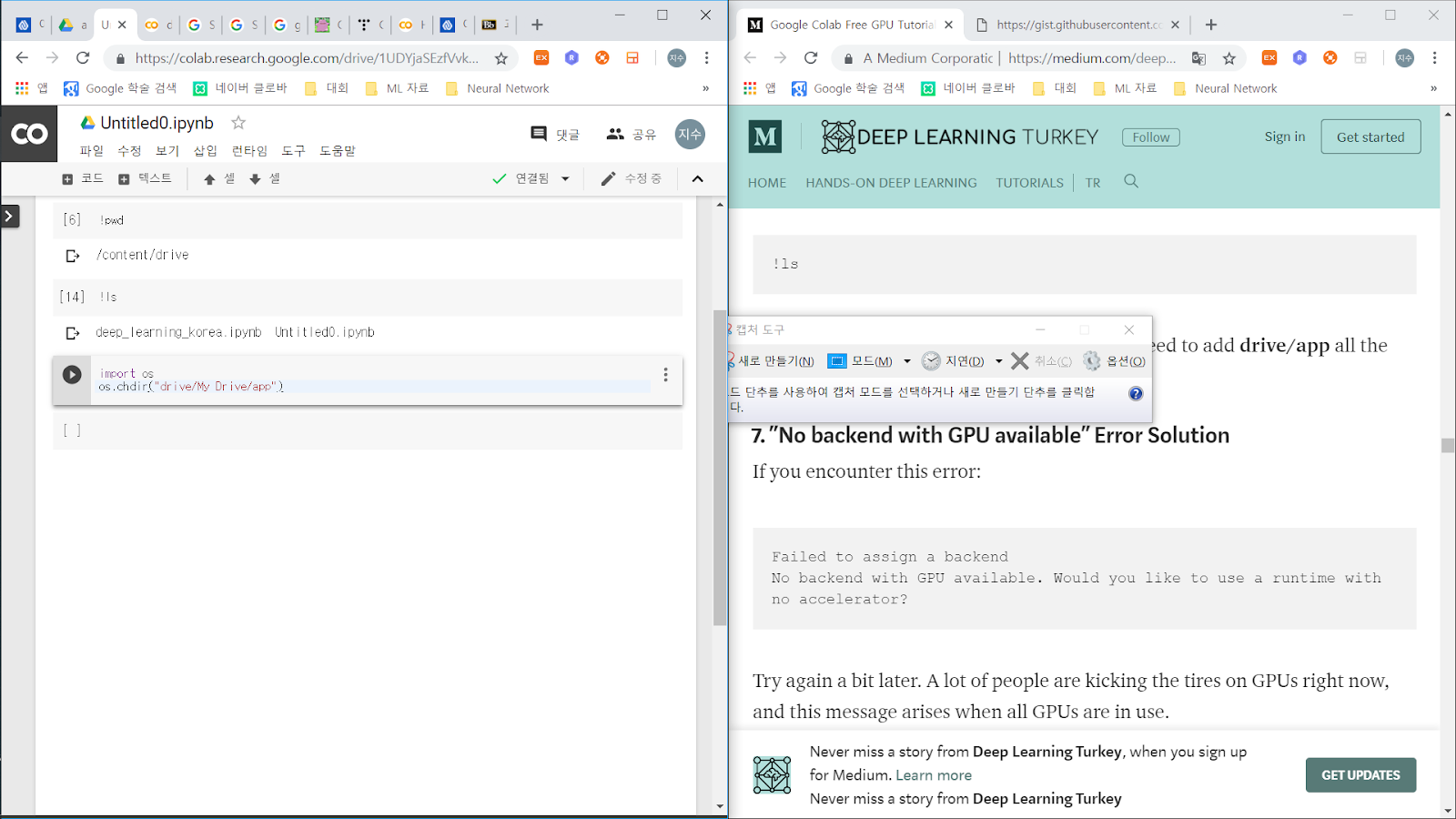Screen dimensions: 1456x819
Task: Open Medium search magnifier
Action: [1131, 181]
